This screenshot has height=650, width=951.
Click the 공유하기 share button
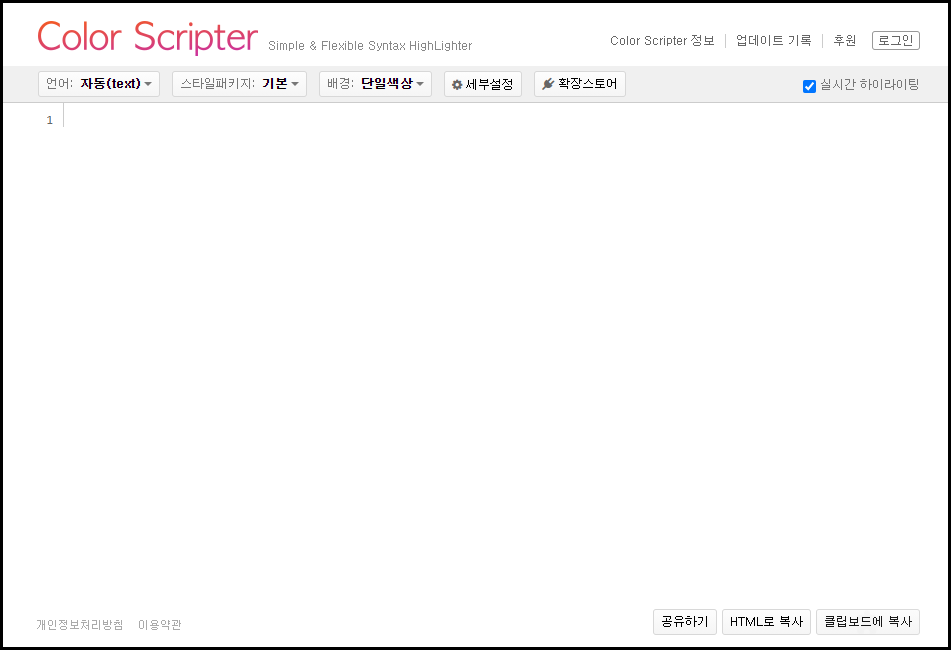click(x=685, y=622)
